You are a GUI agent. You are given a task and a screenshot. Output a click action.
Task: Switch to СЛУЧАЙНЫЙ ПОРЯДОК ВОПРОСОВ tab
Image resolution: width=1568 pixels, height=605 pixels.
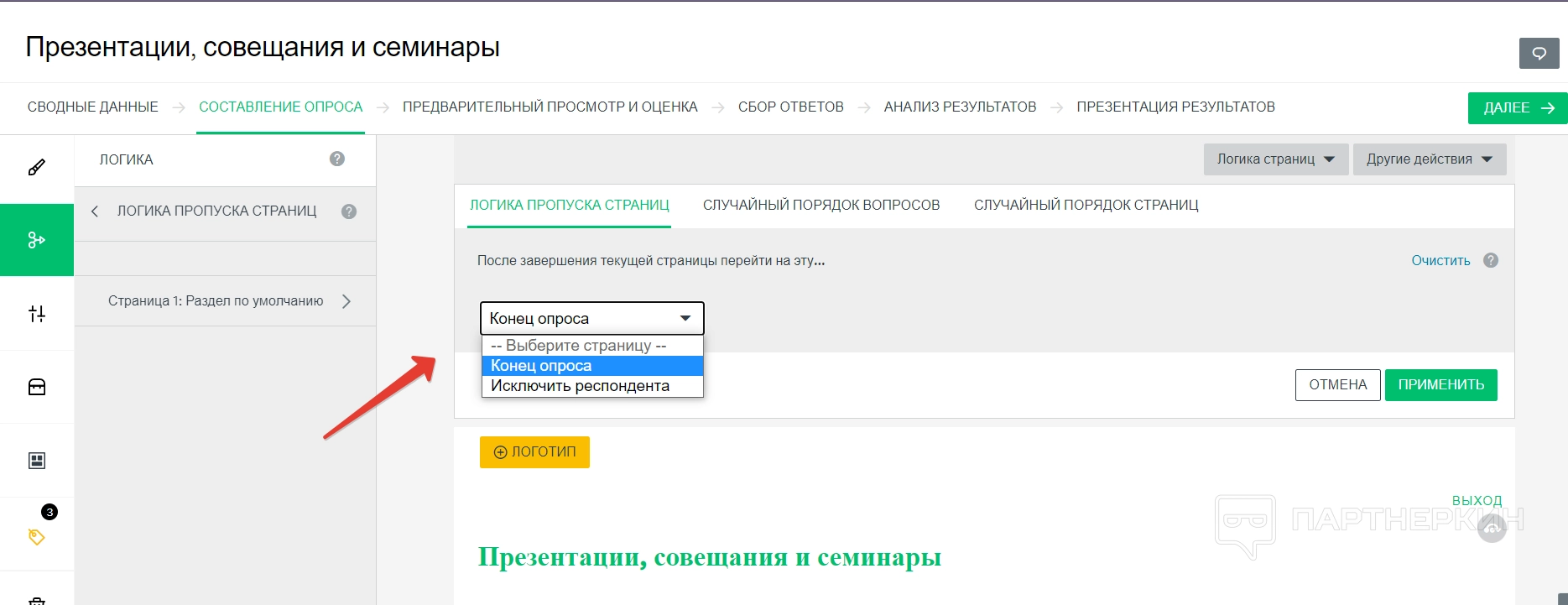pos(821,206)
